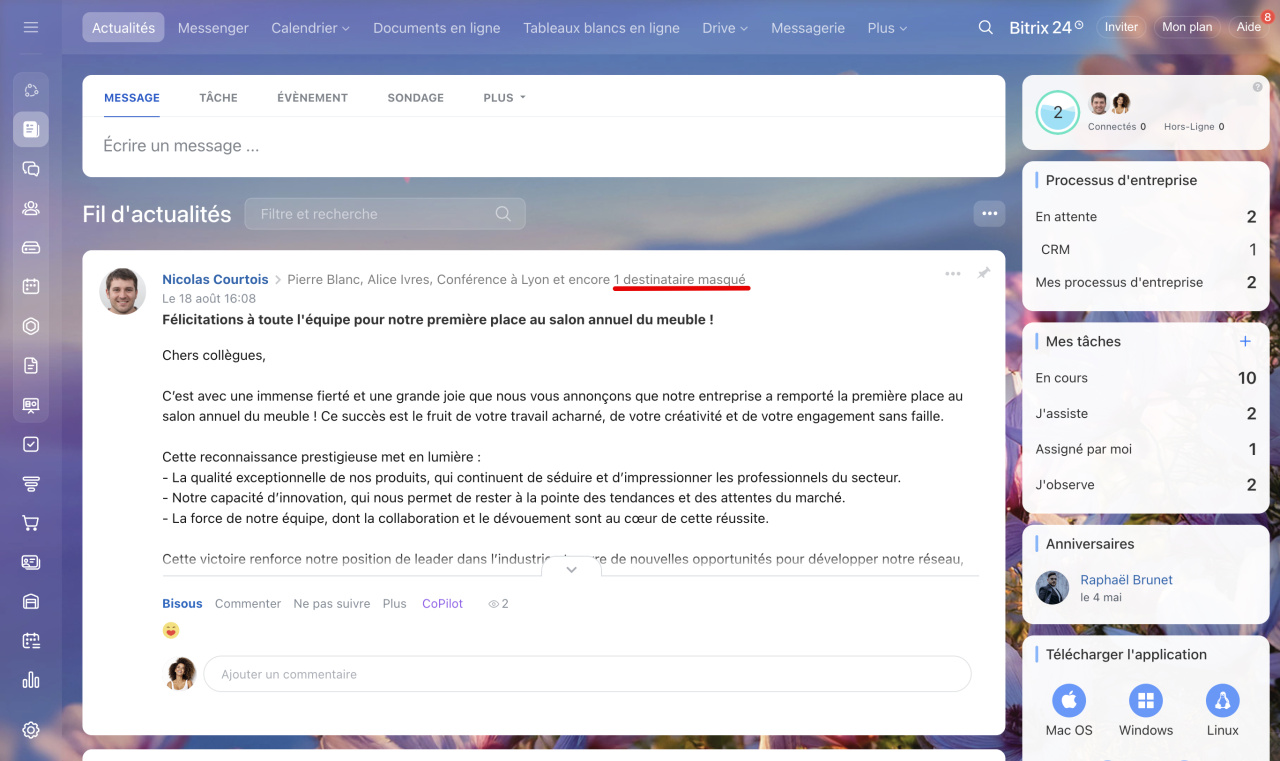Screen dimensions: 1280x761
Task: Open Mes processus d'entreprise row
Action: pos(1146,283)
